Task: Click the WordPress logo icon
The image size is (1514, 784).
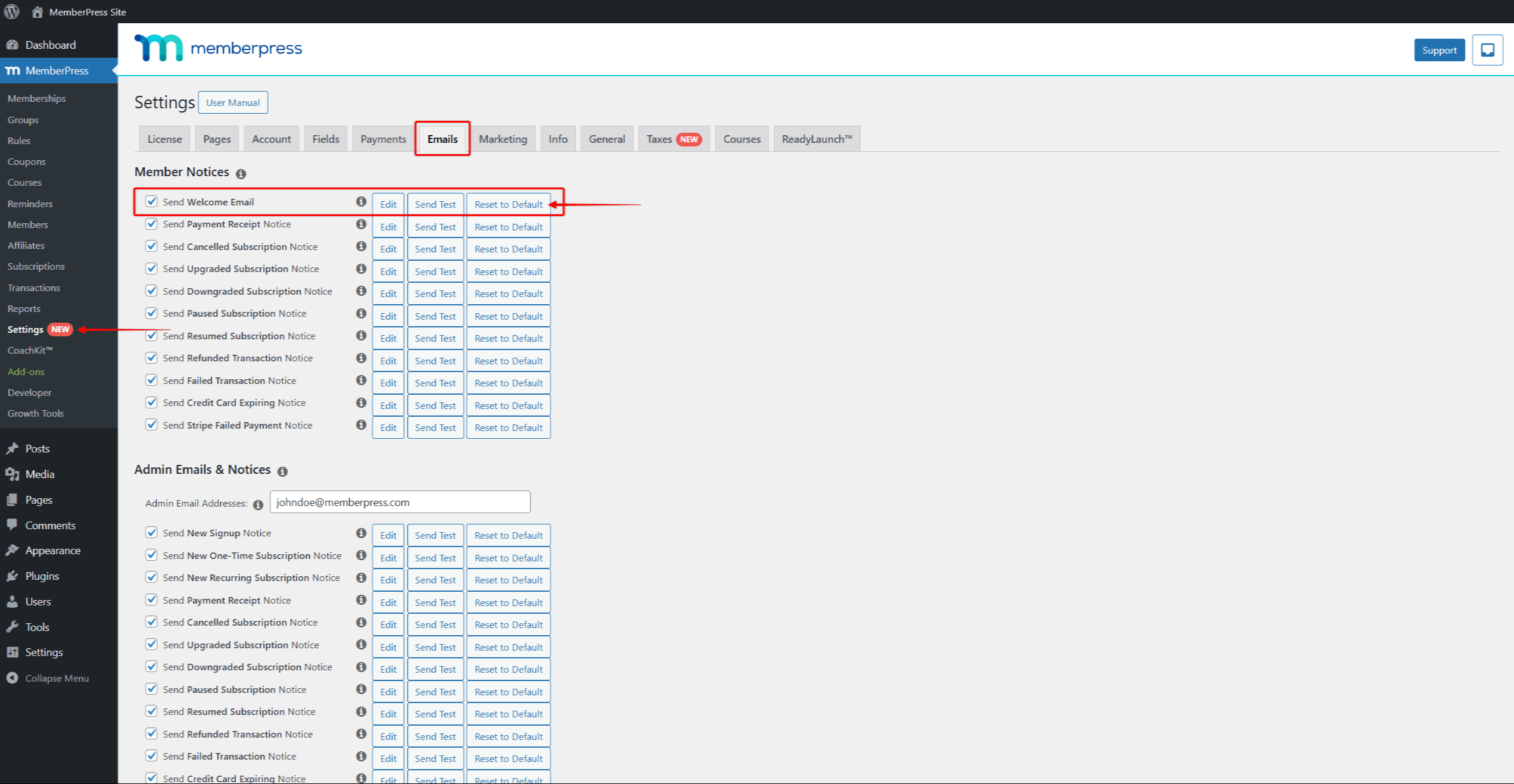Action: coord(12,11)
